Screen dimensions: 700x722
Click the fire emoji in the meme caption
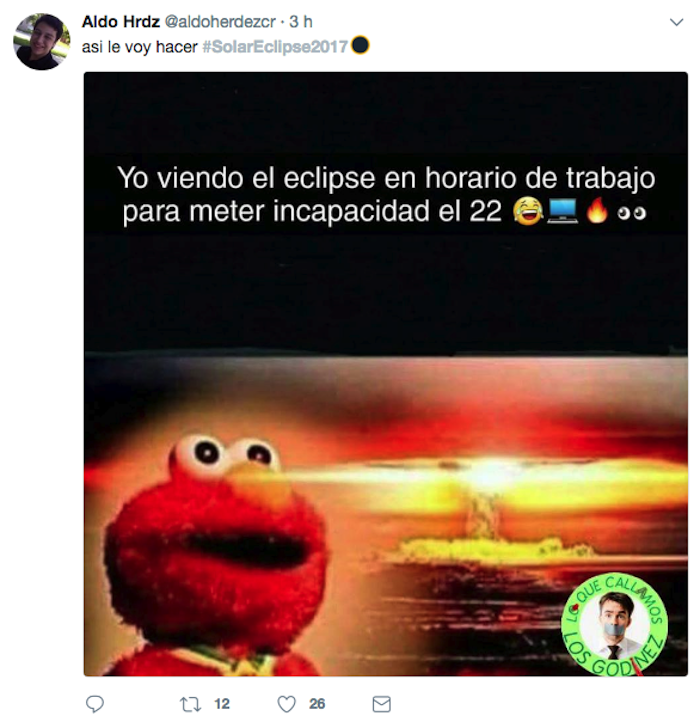pyautogui.click(x=597, y=211)
